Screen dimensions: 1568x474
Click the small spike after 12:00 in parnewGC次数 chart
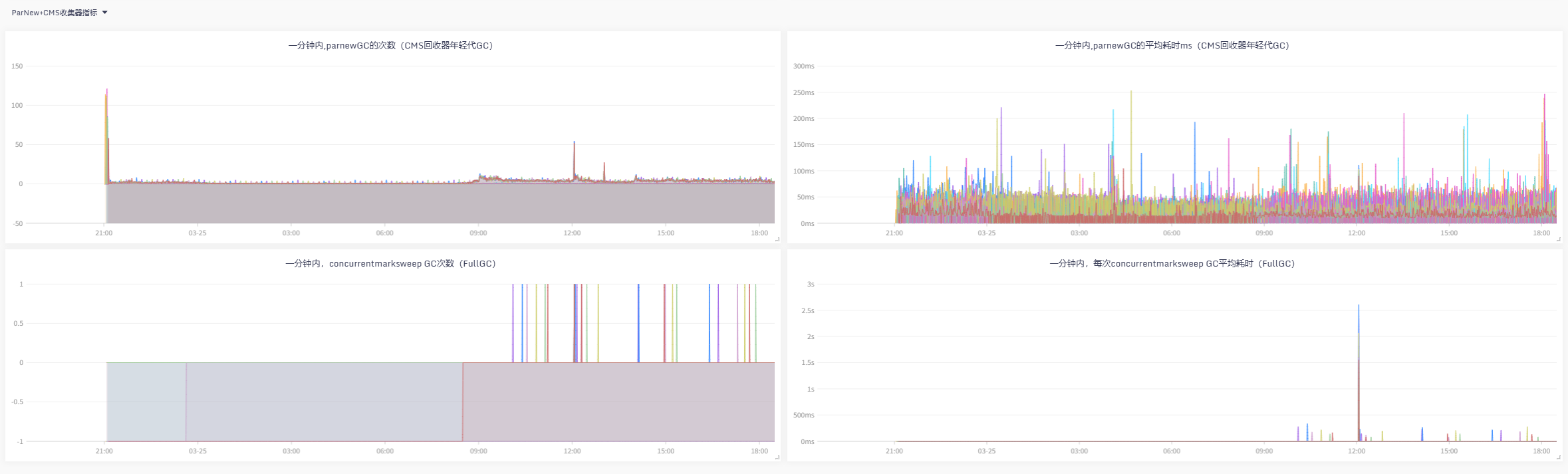click(x=604, y=166)
